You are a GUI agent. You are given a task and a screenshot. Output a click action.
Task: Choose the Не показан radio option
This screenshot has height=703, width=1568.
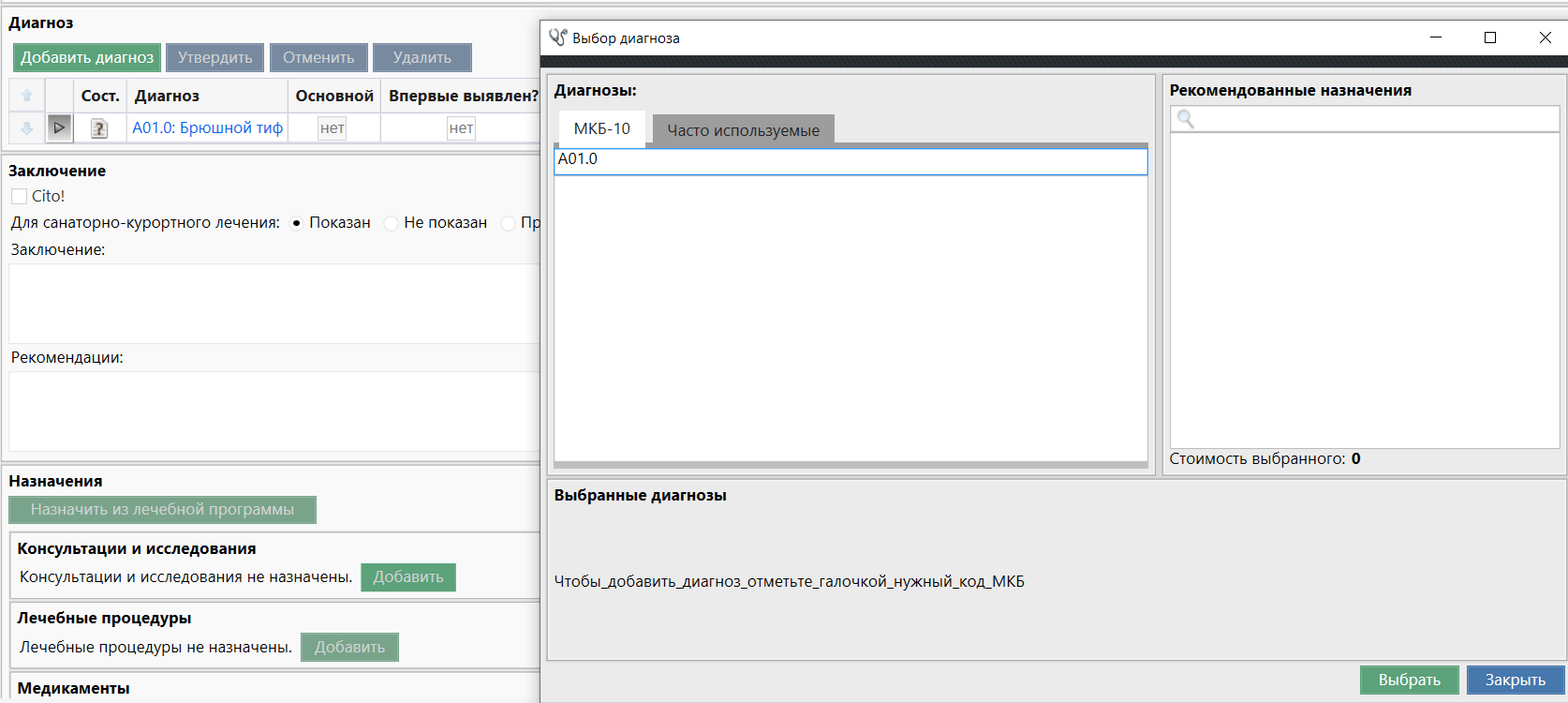pyautogui.click(x=392, y=223)
